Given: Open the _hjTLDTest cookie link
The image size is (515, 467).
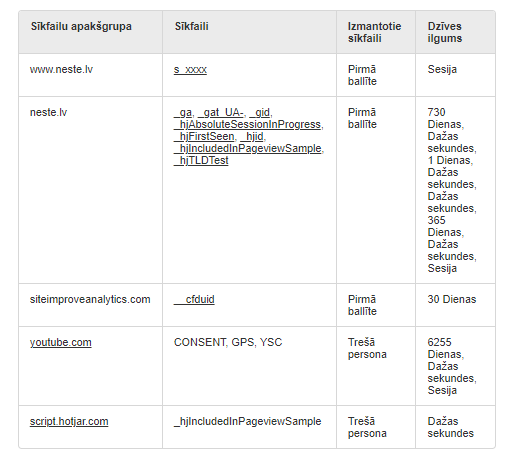Looking at the screenshot, I should [x=201, y=161].
